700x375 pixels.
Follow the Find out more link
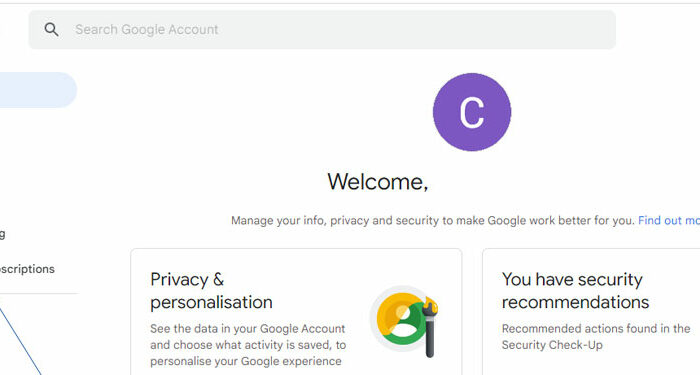(669, 221)
